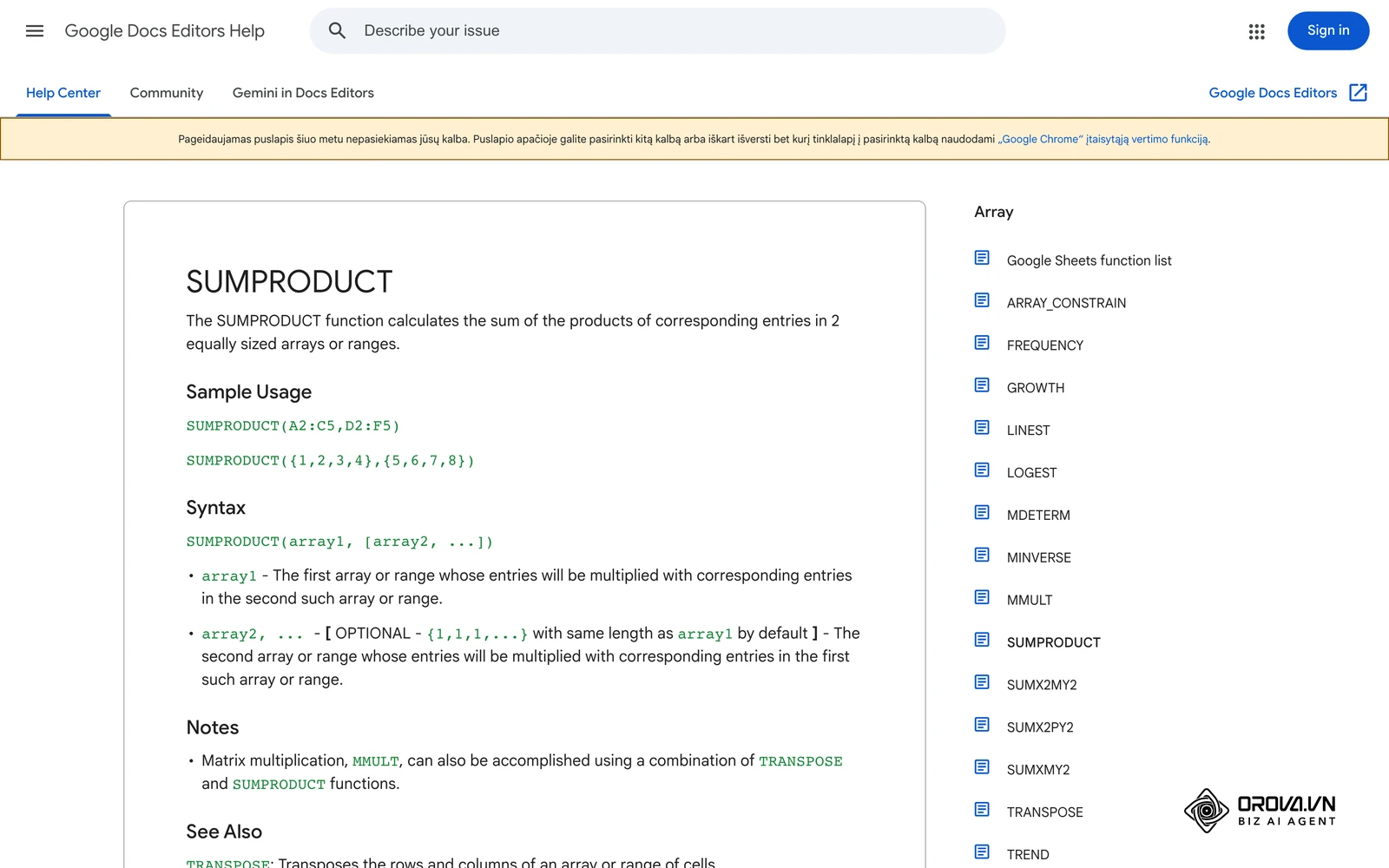Open the SUMPRODUCT link in Notes
The width and height of the screenshot is (1389, 868).
279,785
